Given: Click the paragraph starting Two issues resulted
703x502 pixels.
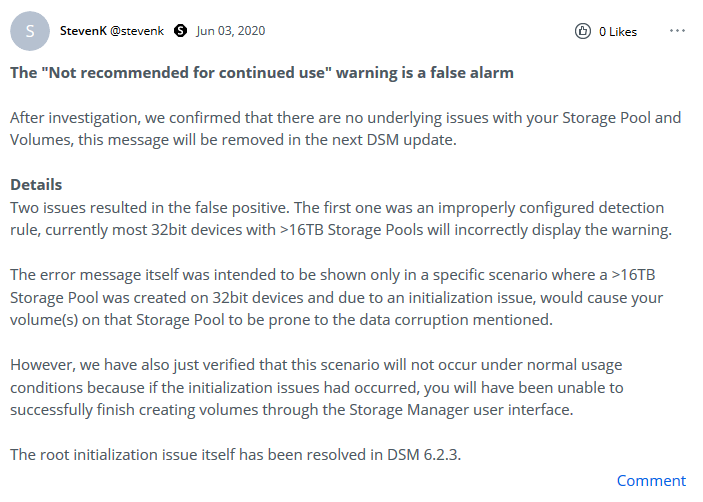Looking at the screenshot, I should 341,219.
